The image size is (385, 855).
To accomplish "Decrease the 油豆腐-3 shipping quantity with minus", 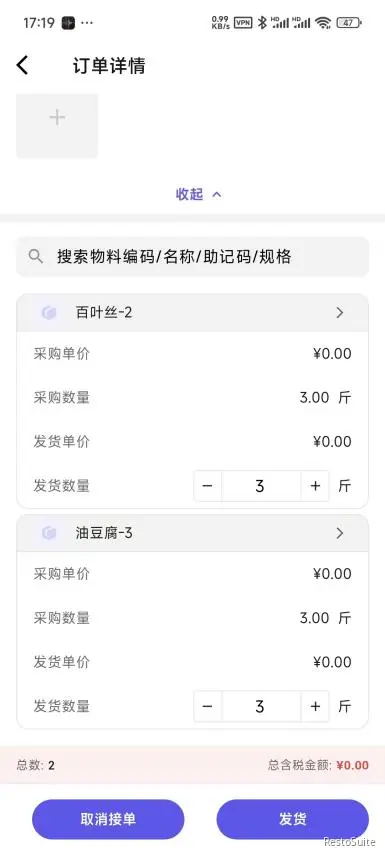I will [207, 707].
